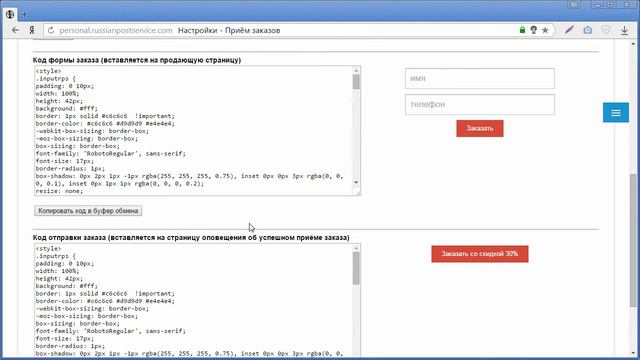Open downloads with the download arrow icon

tap(624, 30)
